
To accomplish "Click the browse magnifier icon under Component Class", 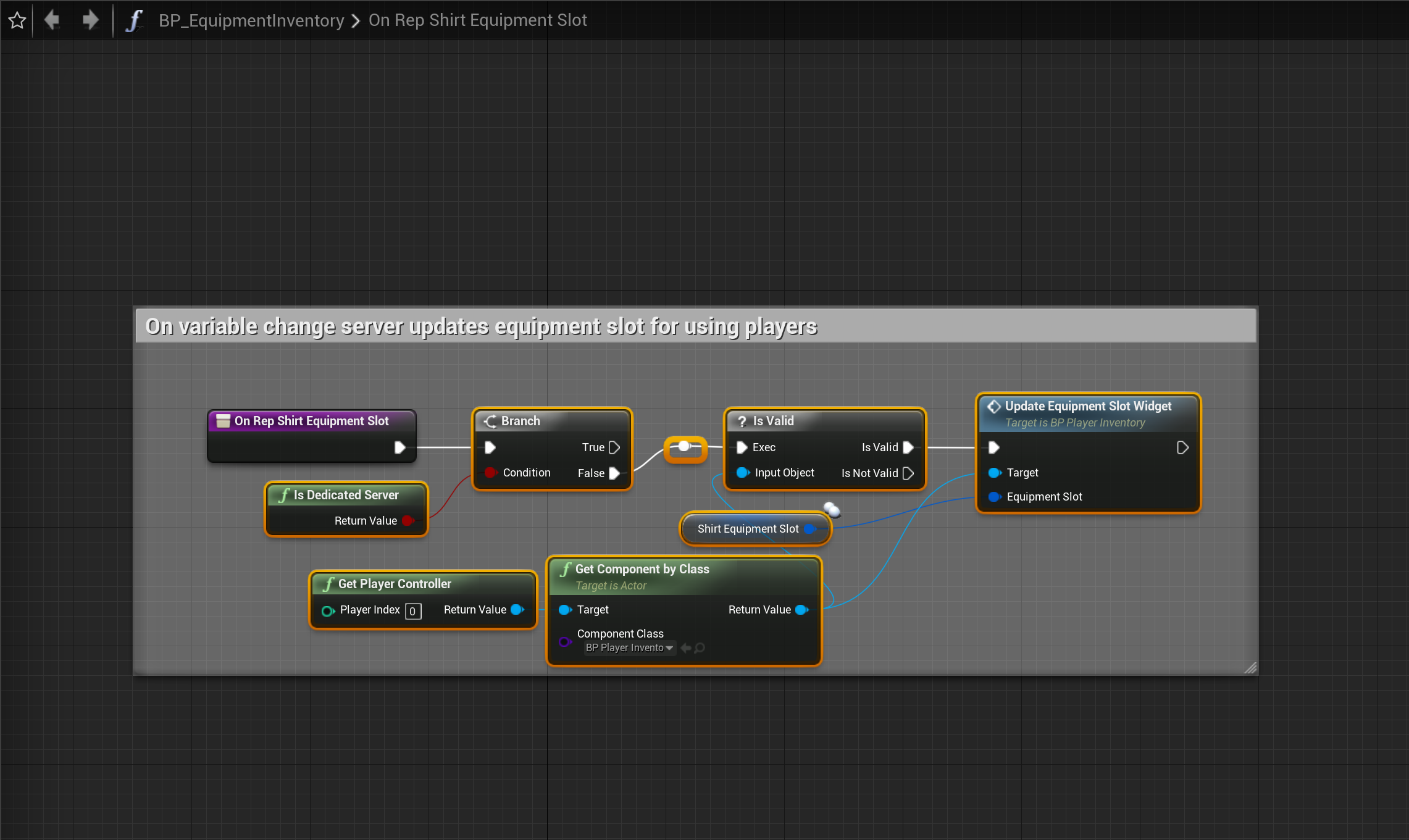I will (x=700, y=648).
